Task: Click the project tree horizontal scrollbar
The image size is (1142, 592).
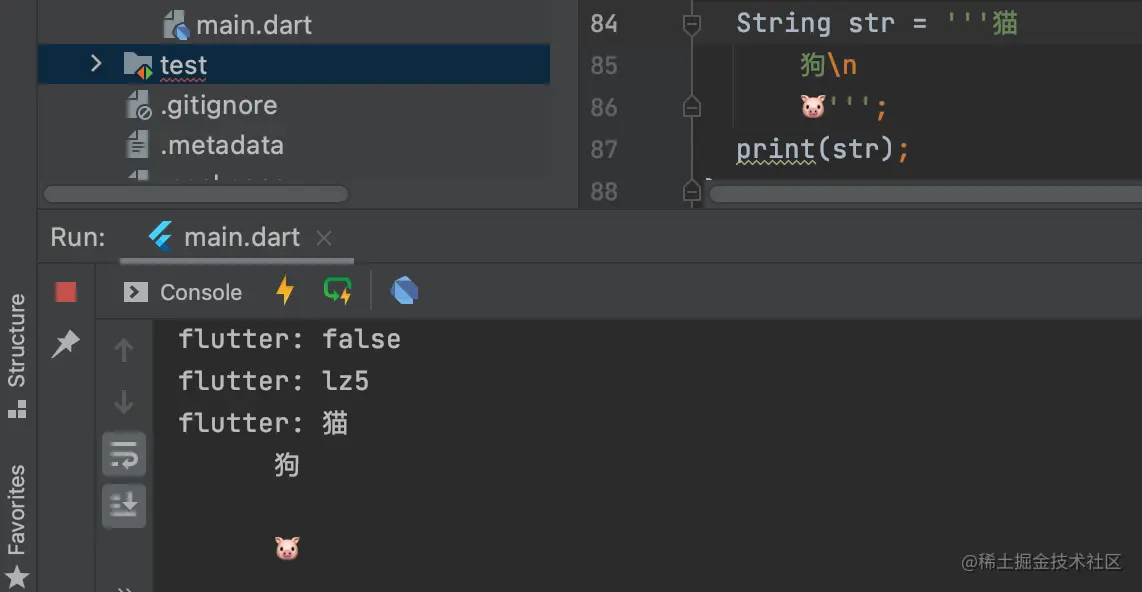Action: pos(196,194)
